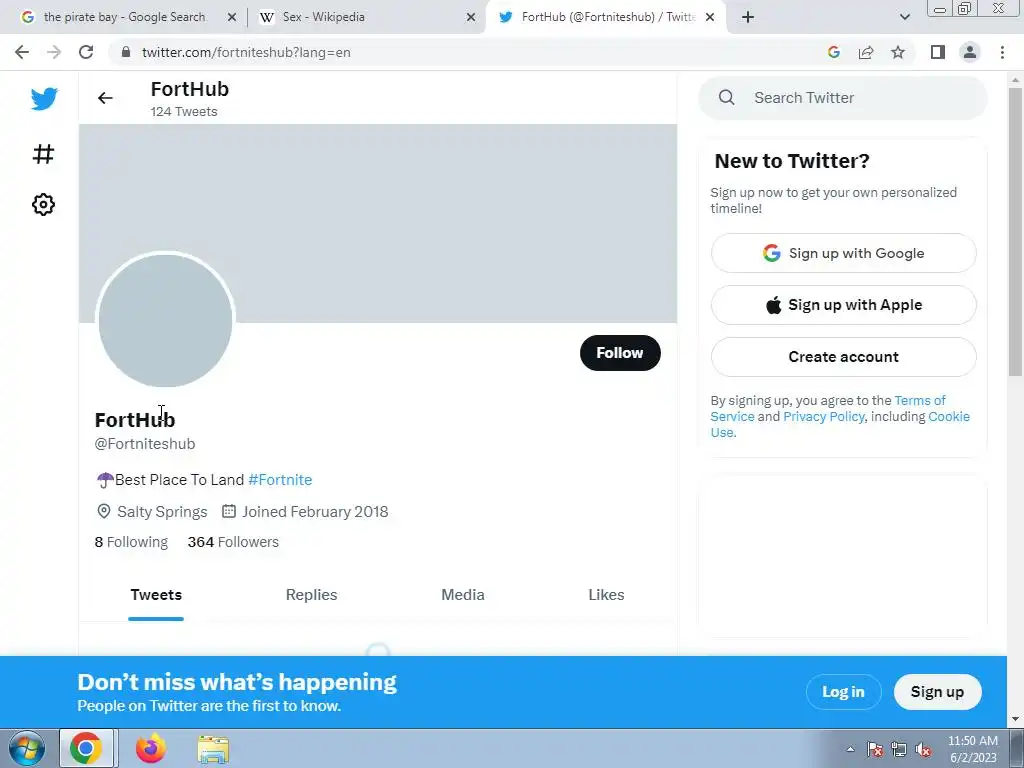Screen dimensions: 1024x768
Task: Switch to the Replies tab
Action: click(x=311, y=595)
